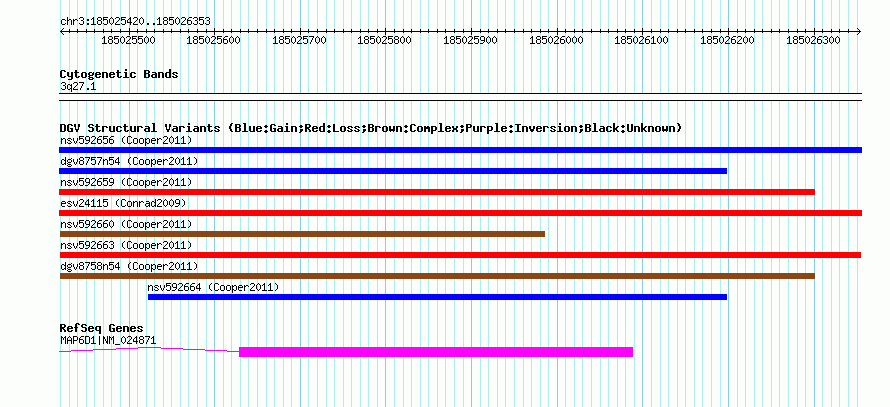Click ruler position 185026300
This screenshot has height=407, width=890.
coord(814,40)
